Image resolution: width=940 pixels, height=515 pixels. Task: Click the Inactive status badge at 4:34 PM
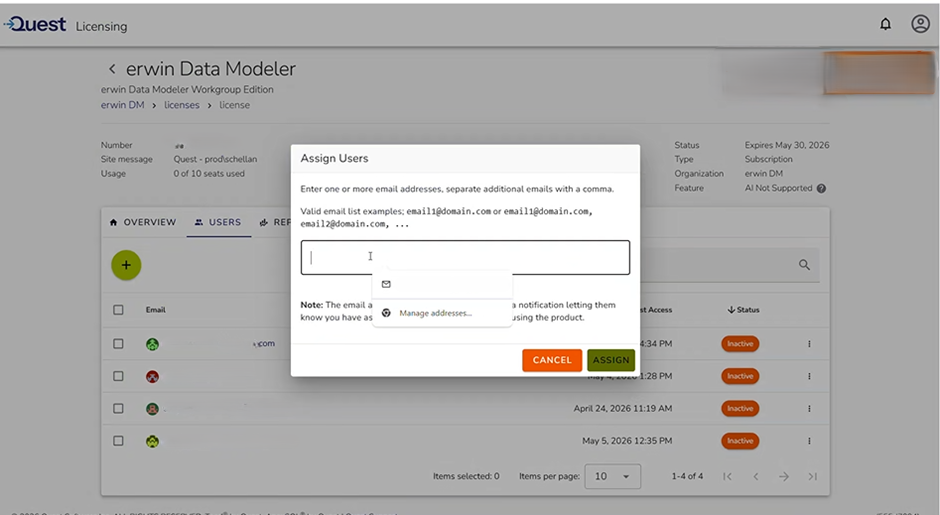coord(740,344)
